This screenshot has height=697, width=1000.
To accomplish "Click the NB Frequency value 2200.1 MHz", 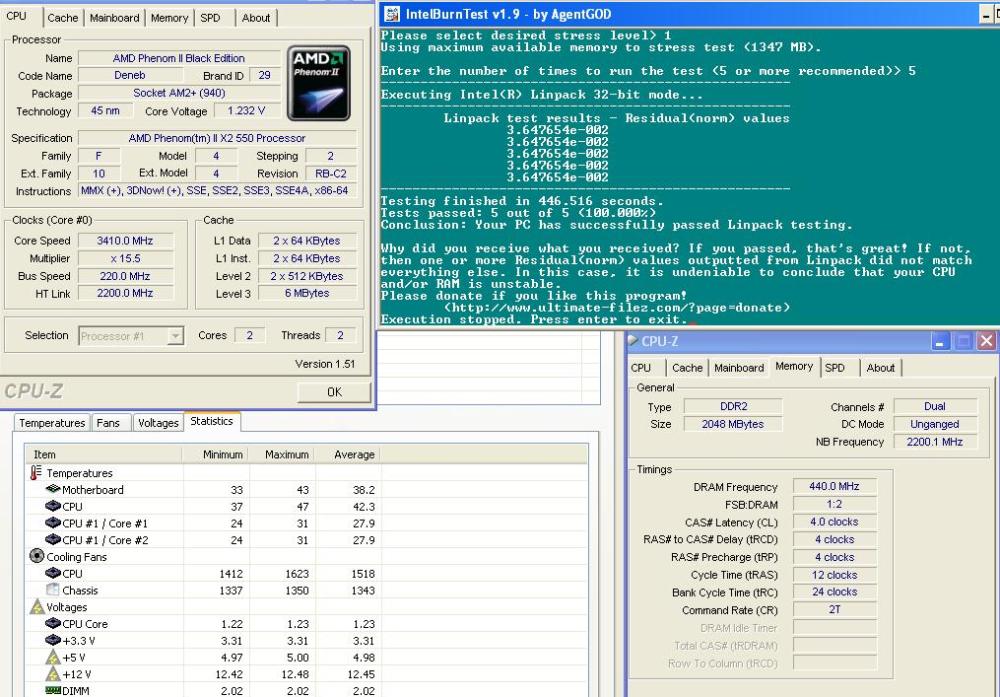I will point(935,441).
